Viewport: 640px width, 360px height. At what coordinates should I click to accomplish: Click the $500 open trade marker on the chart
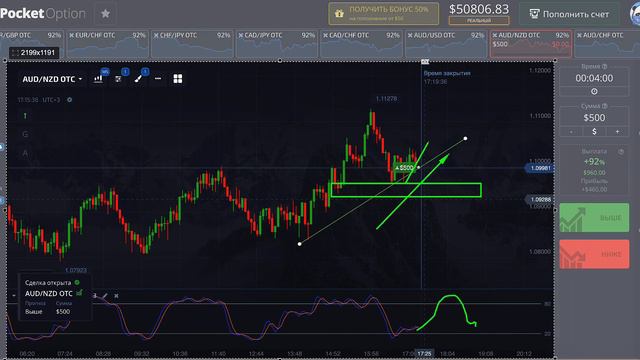[x=404, y=168]
